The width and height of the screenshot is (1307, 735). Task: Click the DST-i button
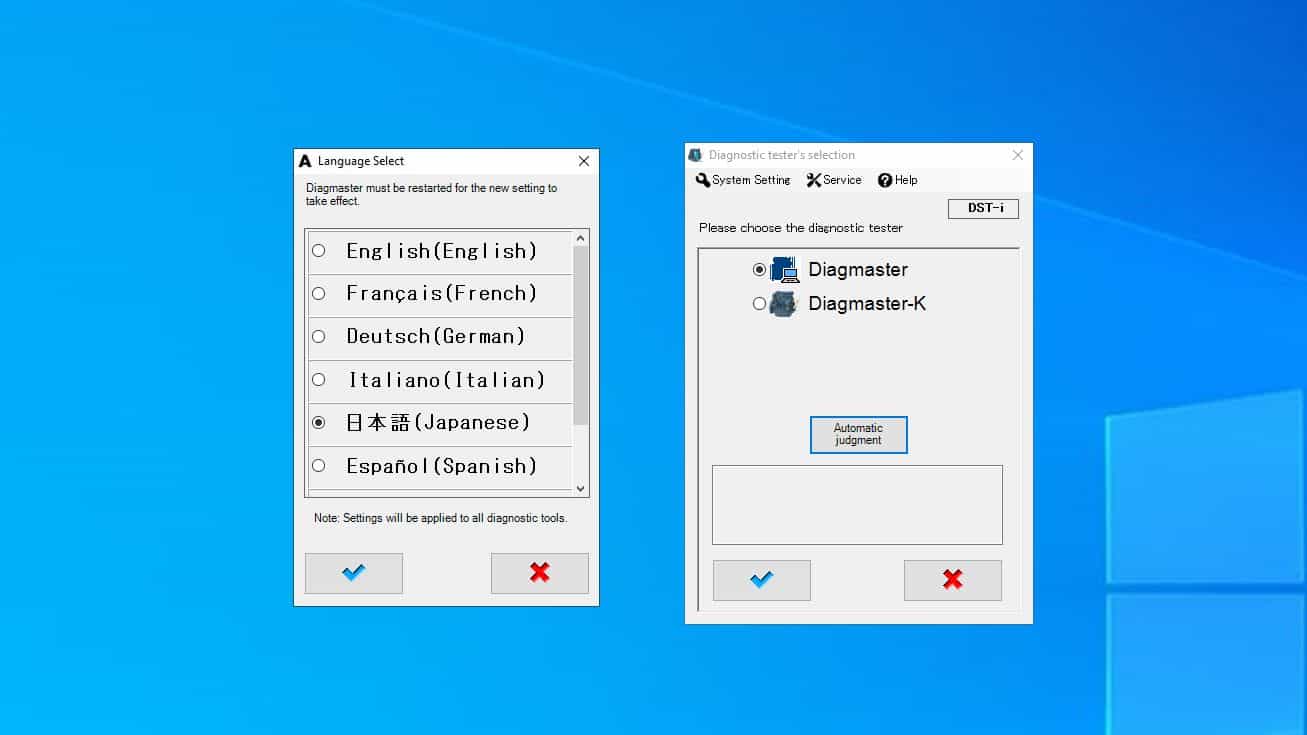coord(983,209)
